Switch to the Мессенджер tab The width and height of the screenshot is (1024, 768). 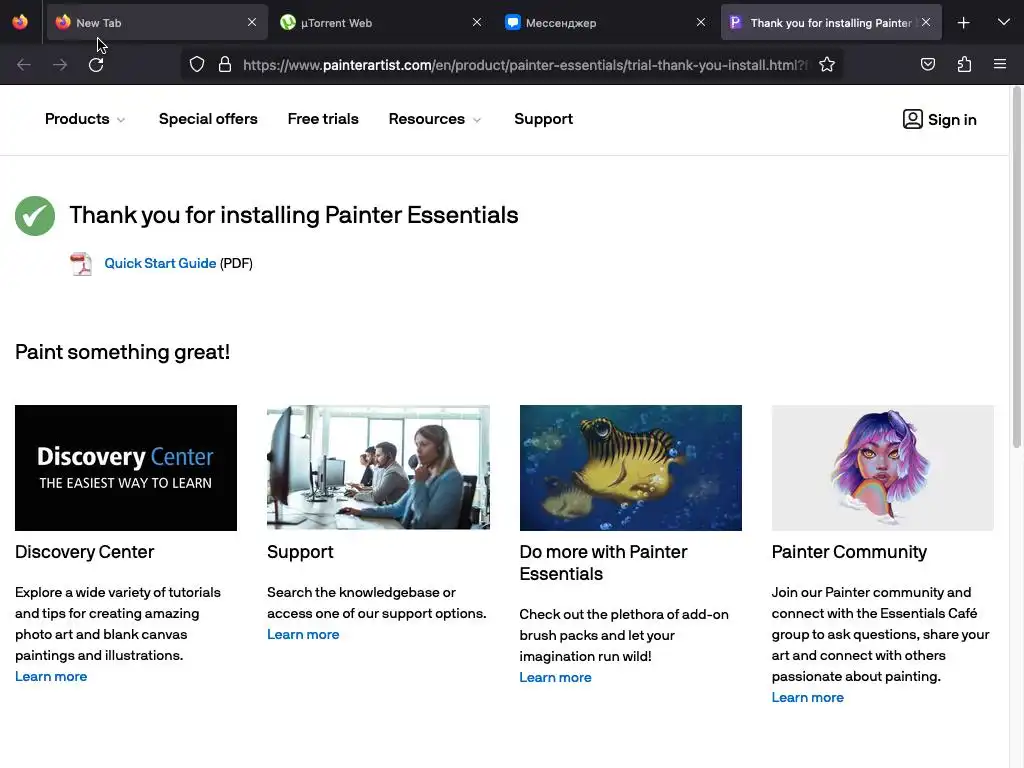point(595,22)
